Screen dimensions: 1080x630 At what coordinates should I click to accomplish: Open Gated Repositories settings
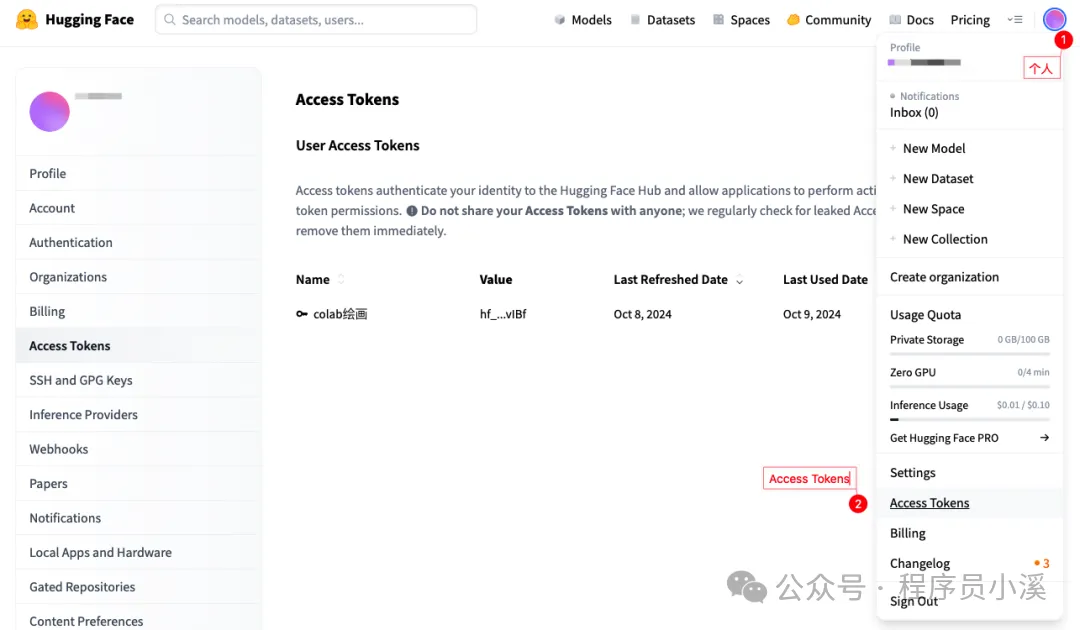tap(138, 587)
